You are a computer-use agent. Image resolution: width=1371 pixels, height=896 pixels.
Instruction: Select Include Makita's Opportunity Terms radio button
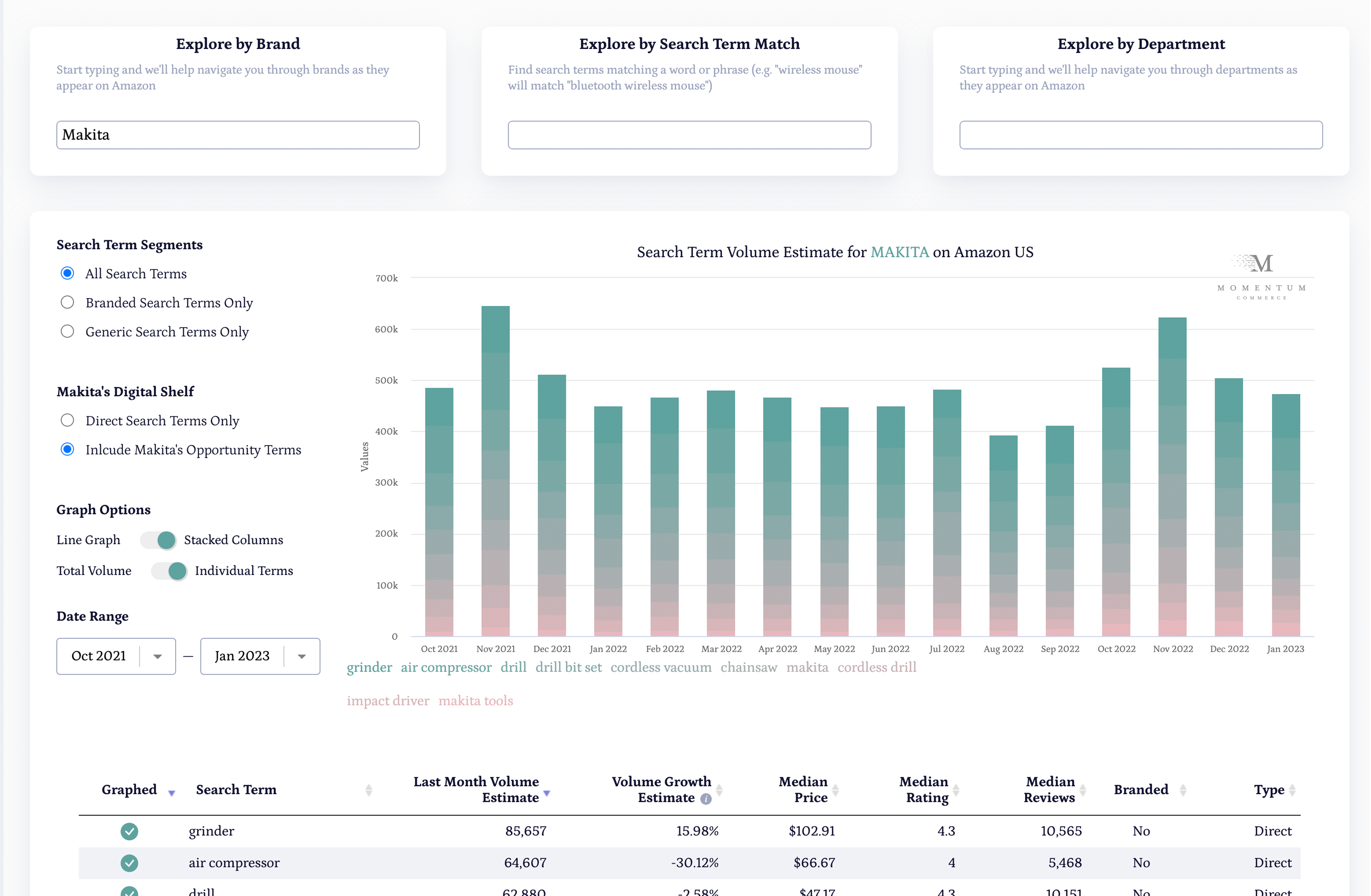tap(67, 450)
